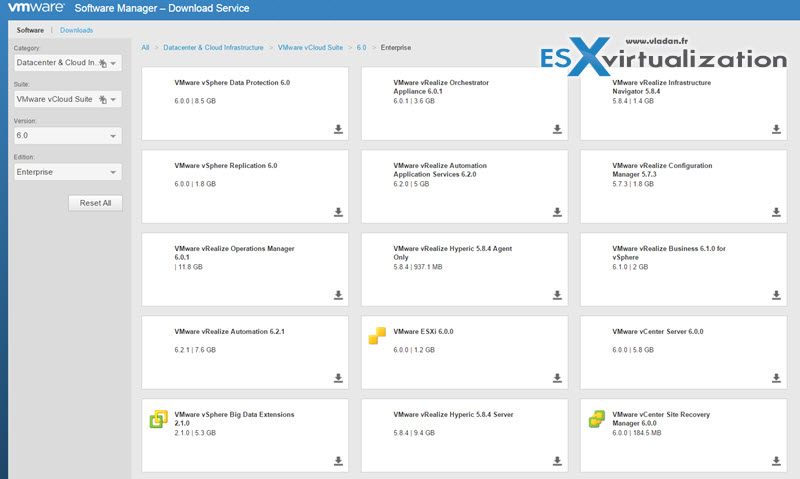Download vRealize Configuration Manager 5.7.3
The image size is (800, 479).
click(776, 212)
